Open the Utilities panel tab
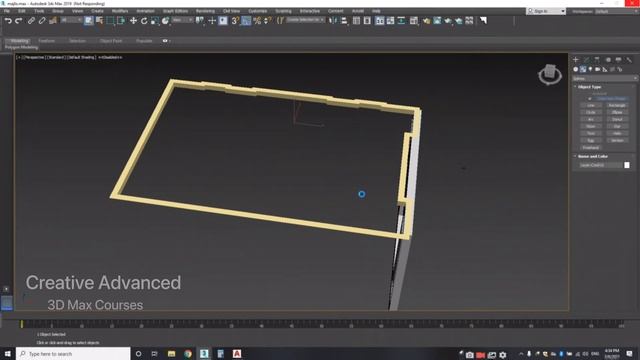This screenshot has width=640, height=360. click(x=629, y=60)
